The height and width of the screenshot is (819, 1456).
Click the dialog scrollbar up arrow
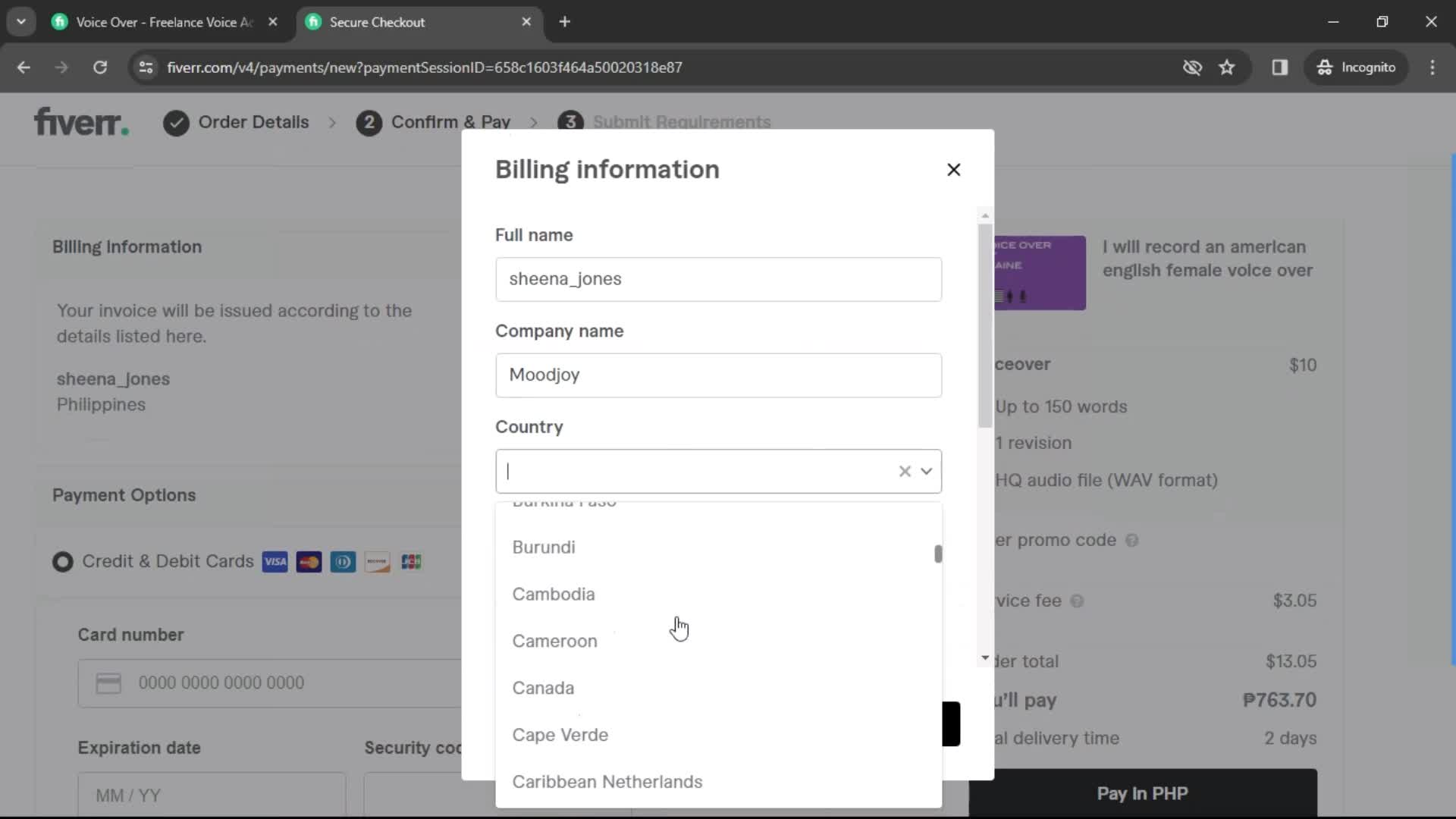point(984,216)
